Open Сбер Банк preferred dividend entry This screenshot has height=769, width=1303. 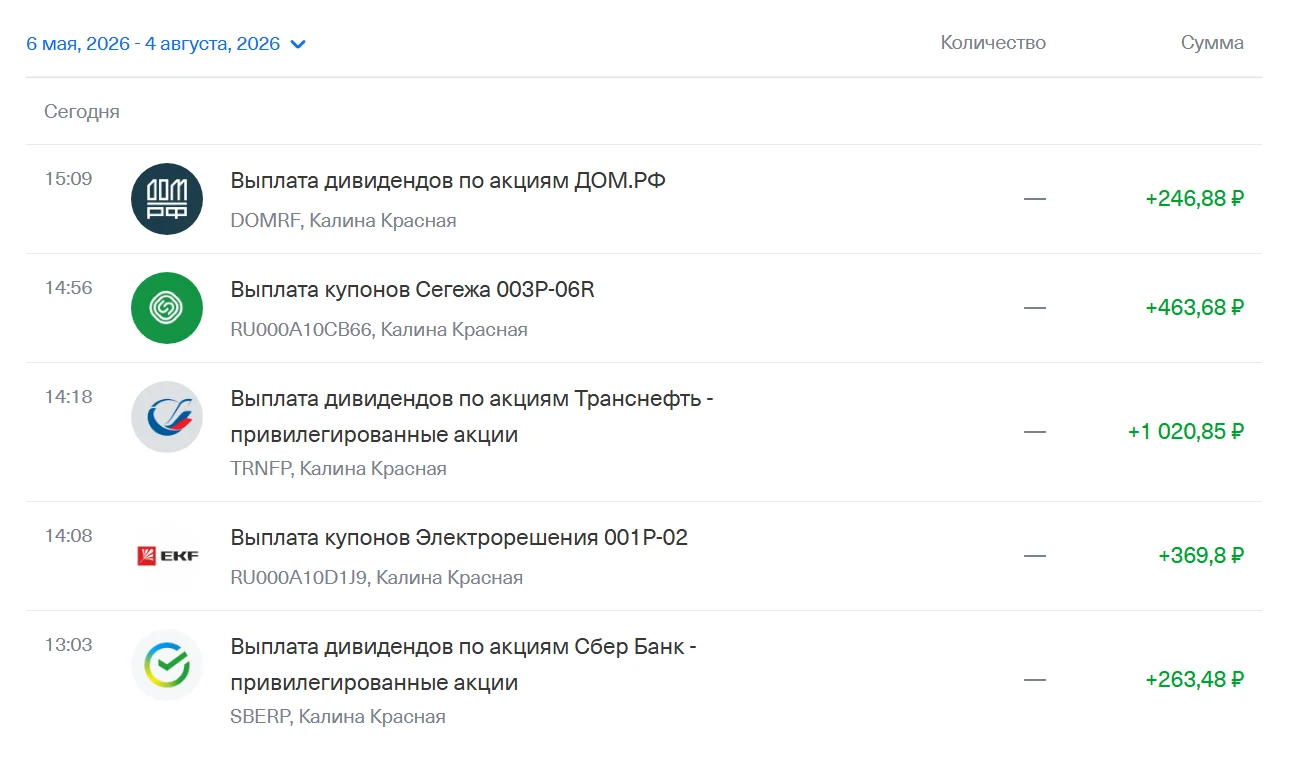[x=644, y=680]
